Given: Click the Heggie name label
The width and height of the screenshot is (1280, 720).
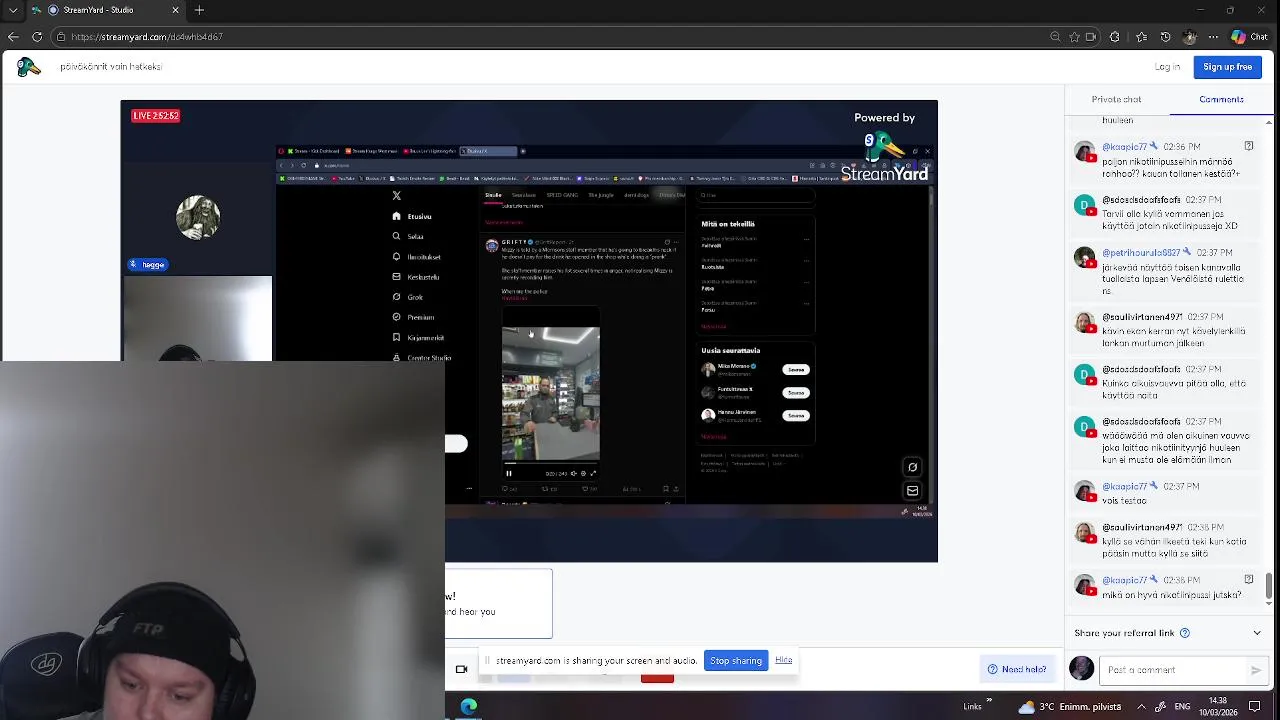Looking at the screenshot, I should pos(147,264).
